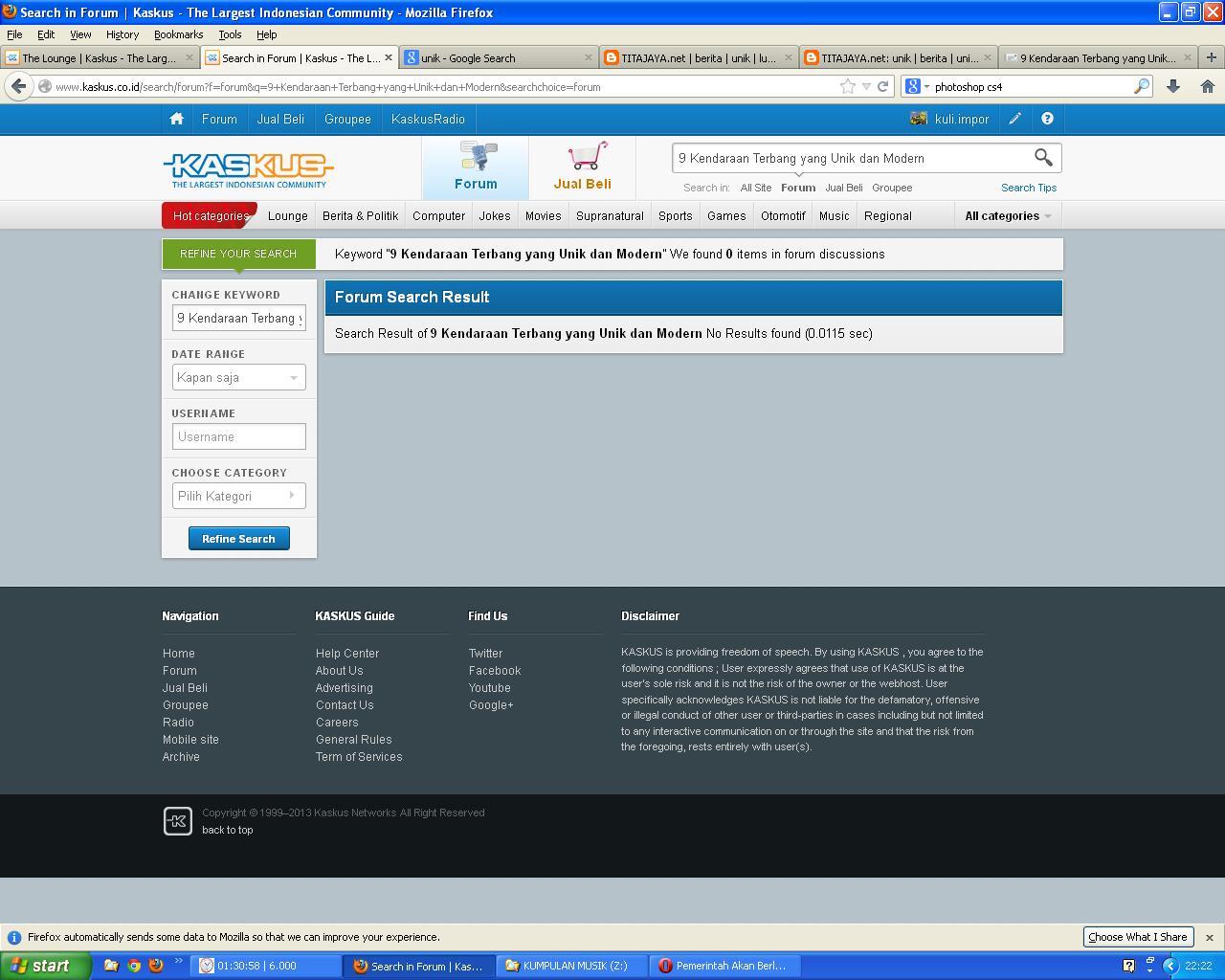The width and height of the screenshot is (1225, 980).
Task: Open the Tools menu
Action: [230, 34]
